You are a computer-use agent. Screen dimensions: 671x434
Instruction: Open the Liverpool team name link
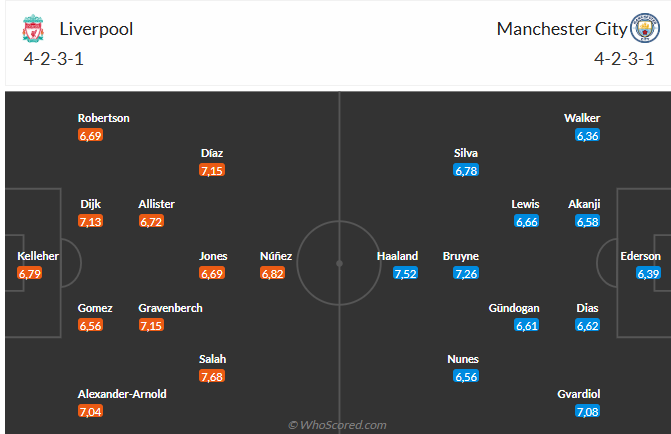click(x=96, y=29)
